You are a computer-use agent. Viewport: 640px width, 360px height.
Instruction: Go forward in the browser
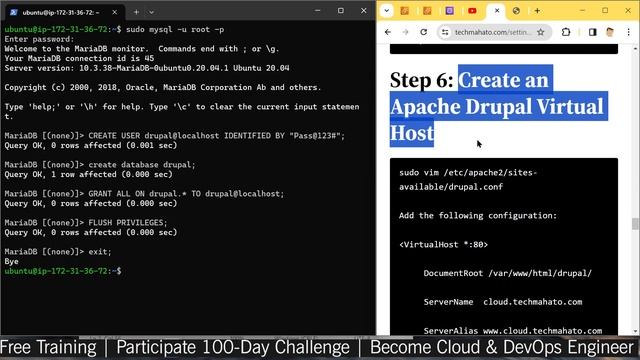coord(405,32)
